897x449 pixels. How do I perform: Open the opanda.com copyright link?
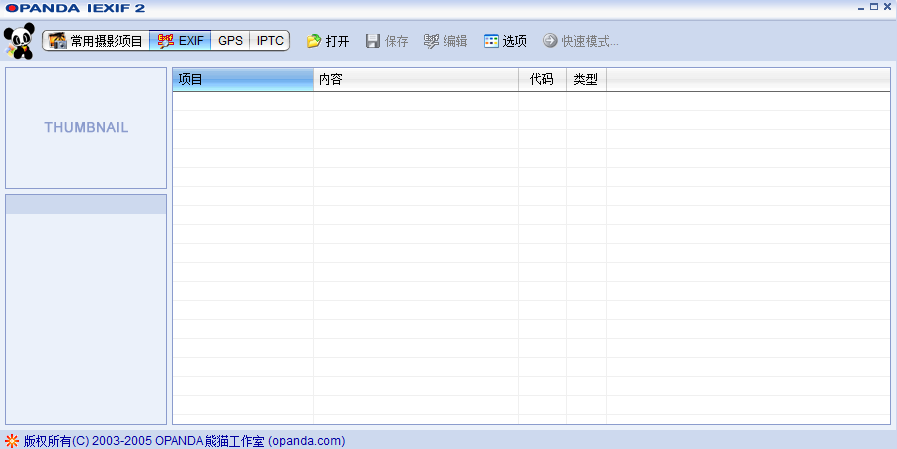coord(184,441)
